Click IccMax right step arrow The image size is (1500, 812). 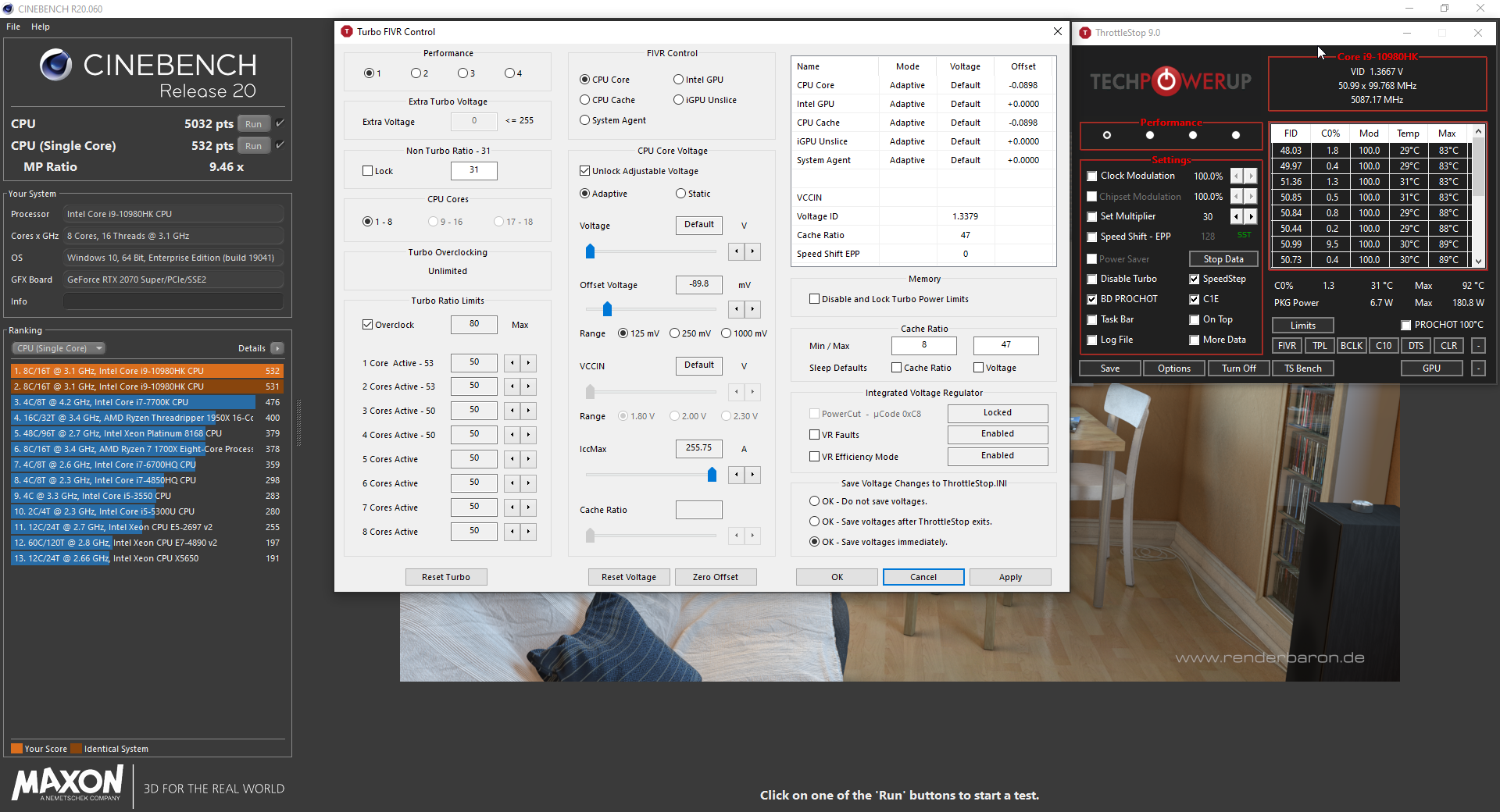753,475
